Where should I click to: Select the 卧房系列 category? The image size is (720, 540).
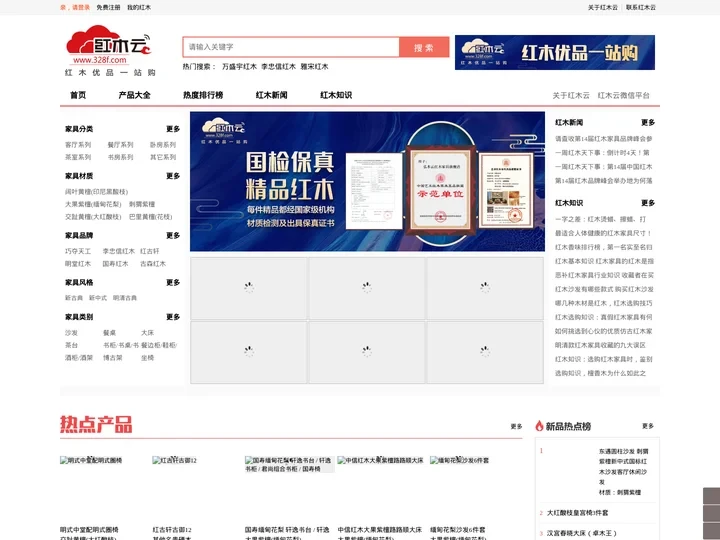click(163, 145)
